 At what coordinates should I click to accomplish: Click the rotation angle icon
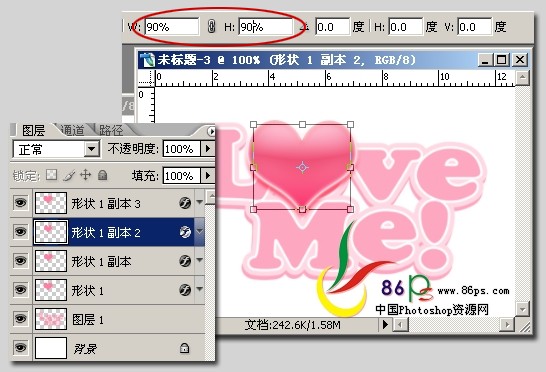coord(305,27)
